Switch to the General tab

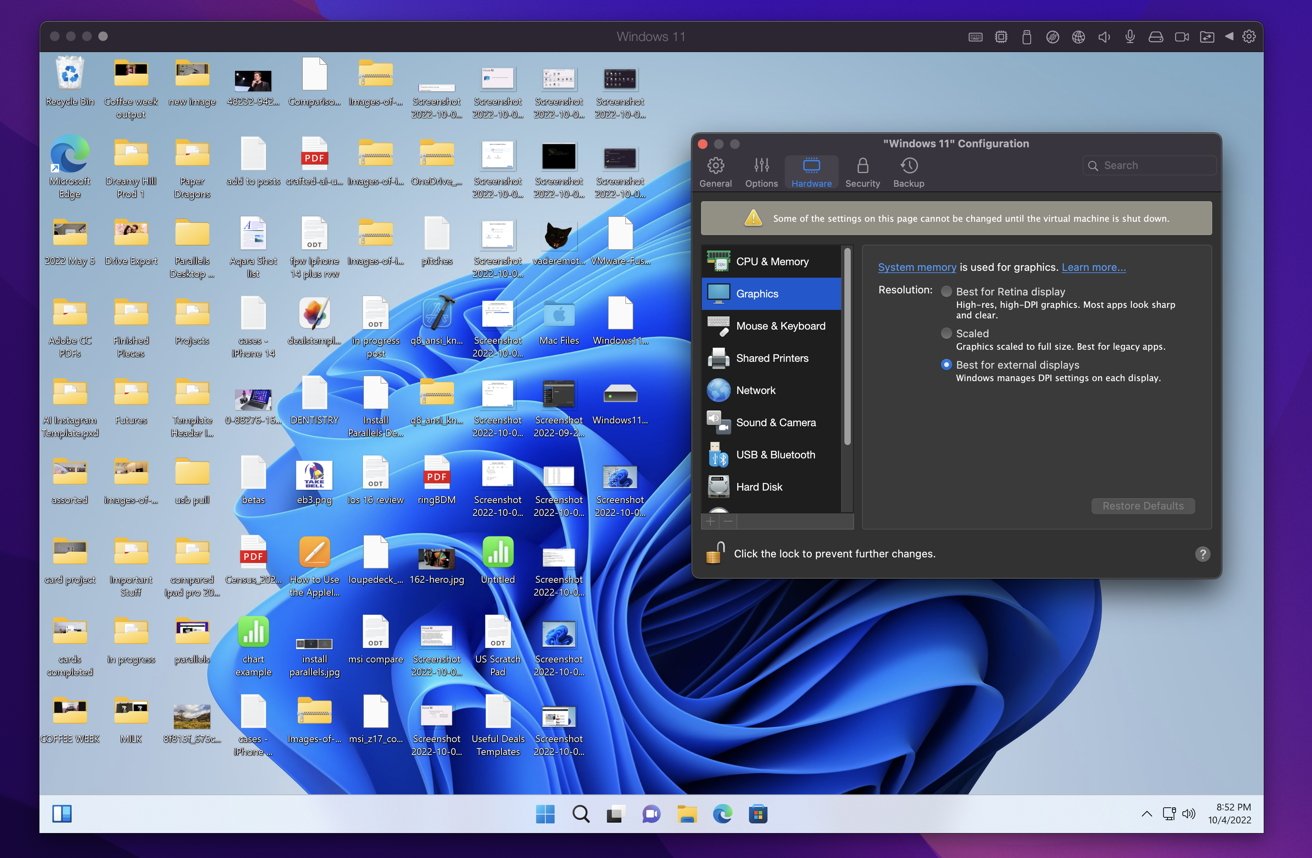(x=715, y=172)
